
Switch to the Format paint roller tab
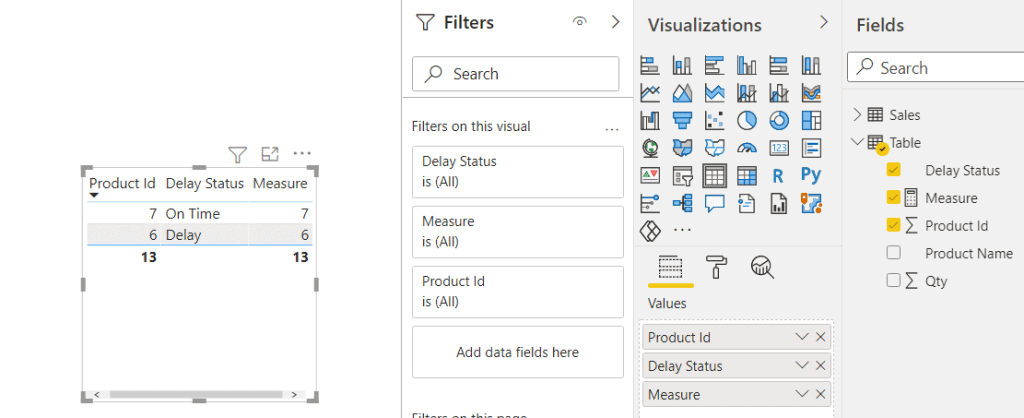716,268
